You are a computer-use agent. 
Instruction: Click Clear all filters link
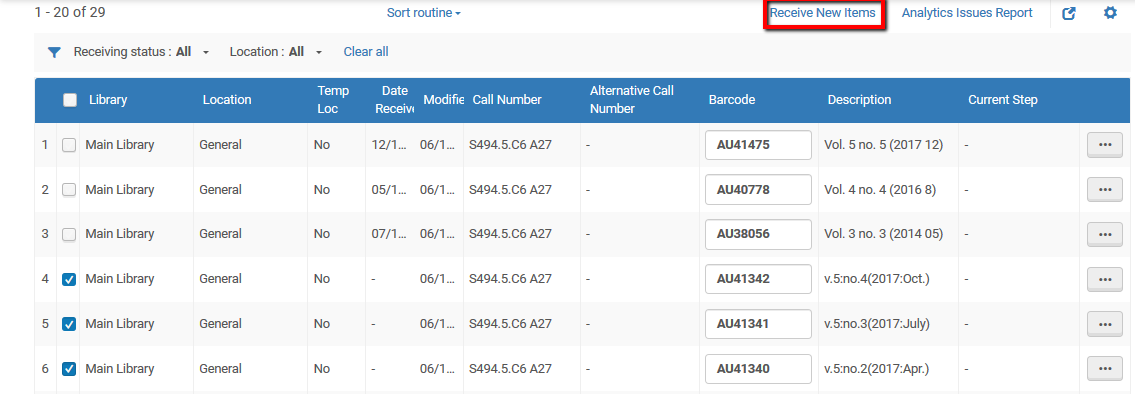[366, 52]
